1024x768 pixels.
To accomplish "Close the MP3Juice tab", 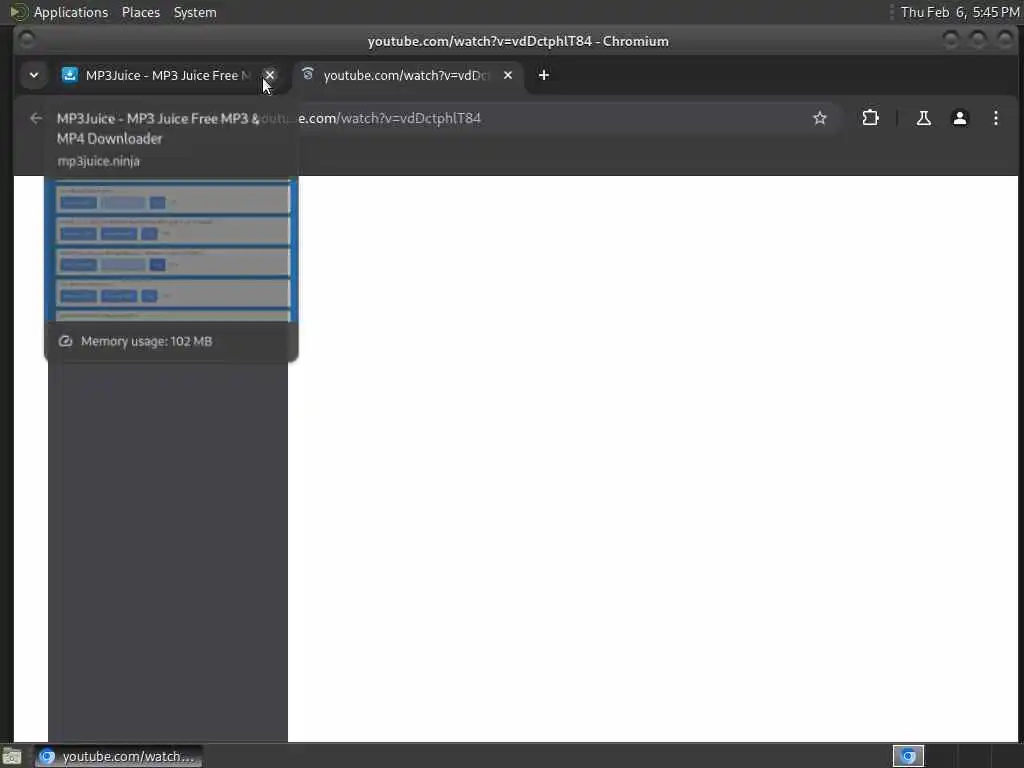I will (x=270, y=75).
